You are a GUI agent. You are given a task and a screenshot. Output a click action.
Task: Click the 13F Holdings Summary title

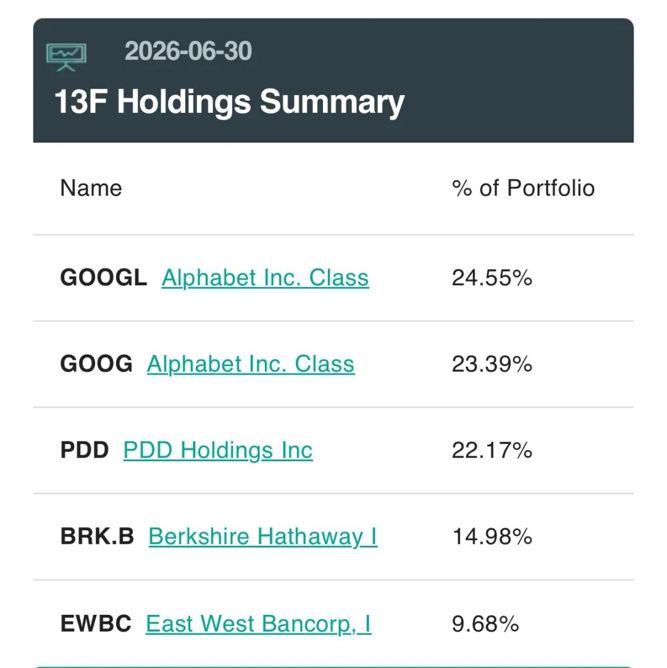tap(229, 103)
